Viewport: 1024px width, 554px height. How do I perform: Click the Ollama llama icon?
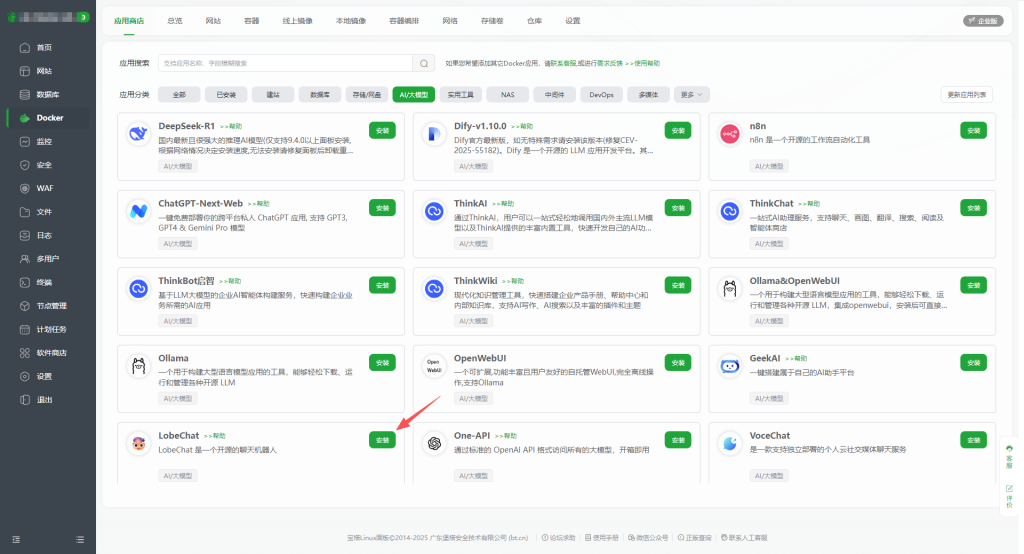138,366
